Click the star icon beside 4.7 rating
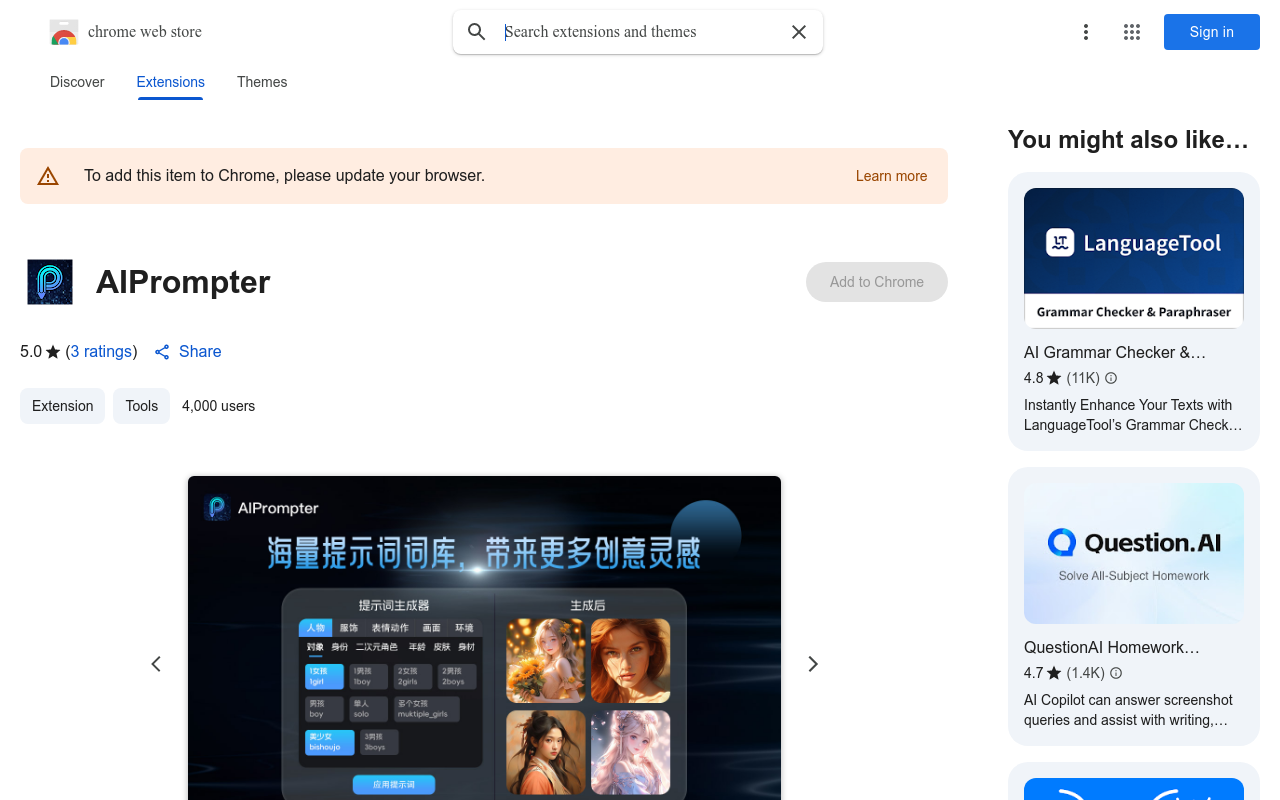Screen dimensions: 1280x800 [1054, 673]
